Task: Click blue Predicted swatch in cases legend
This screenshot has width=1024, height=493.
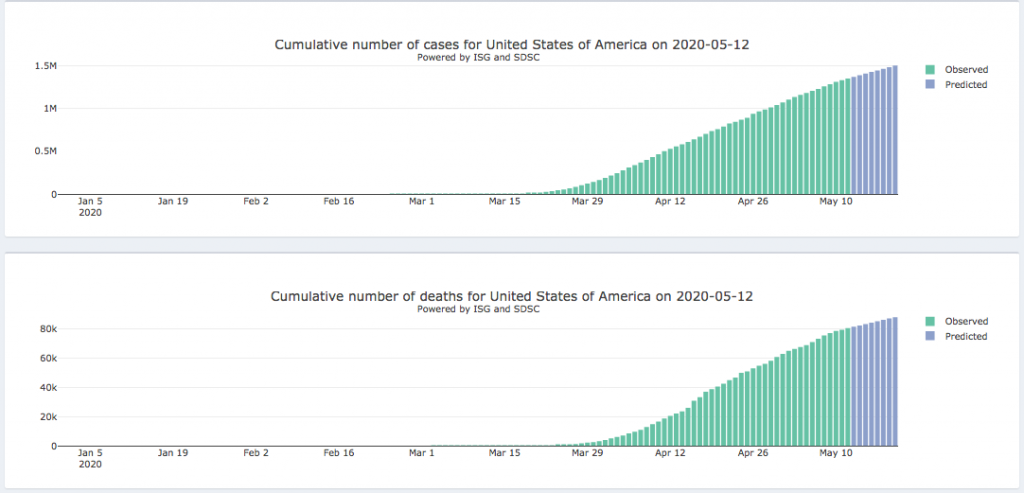Action: tap(930, 85)
